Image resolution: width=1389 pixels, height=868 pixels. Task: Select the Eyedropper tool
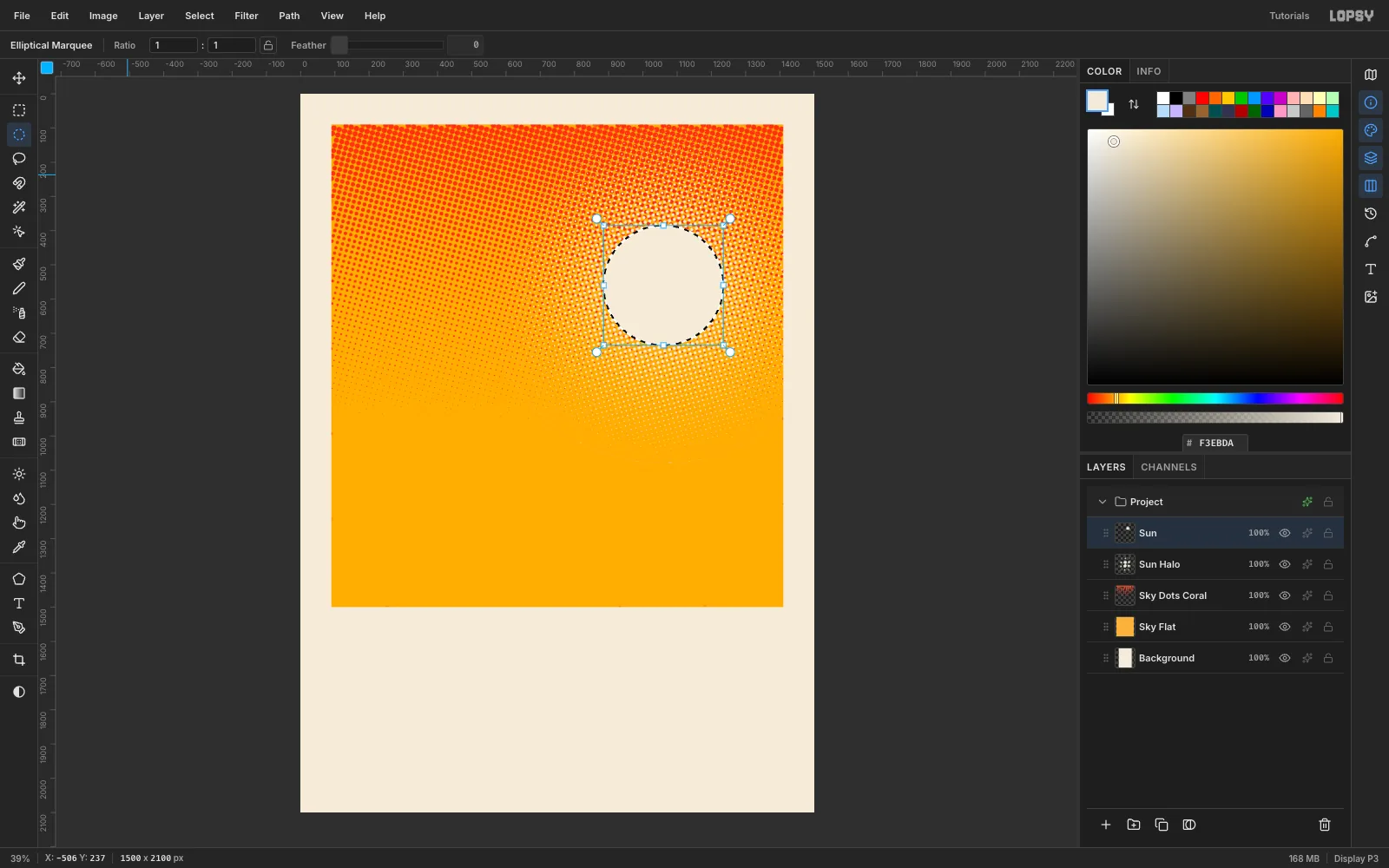19,547
